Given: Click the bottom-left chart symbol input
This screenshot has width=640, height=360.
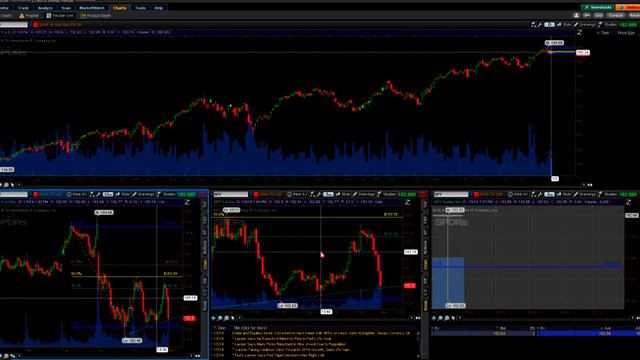Looking at the screenshot, I should coord(14,194).
